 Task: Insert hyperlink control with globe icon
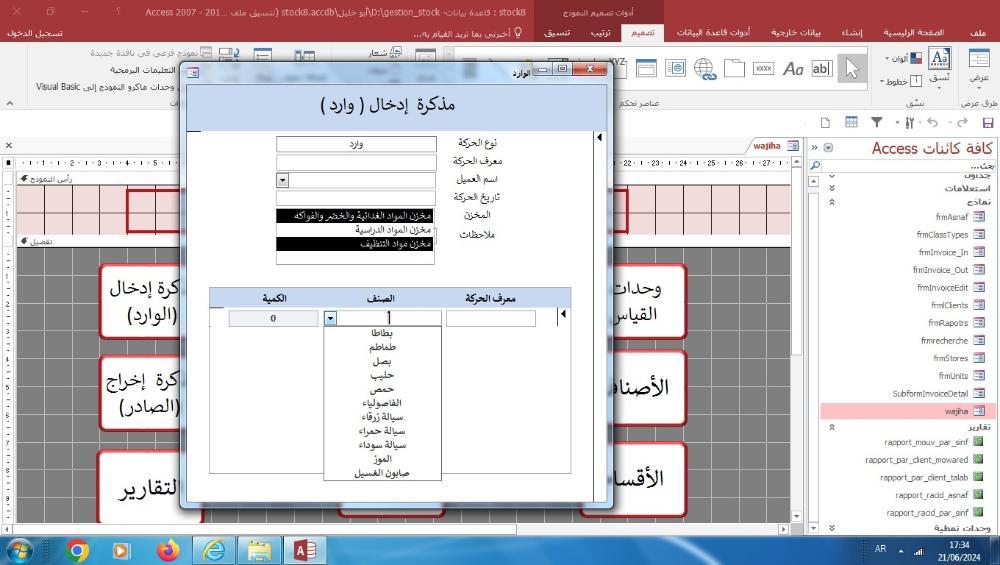pyautogui.click(x=705, y=68)
